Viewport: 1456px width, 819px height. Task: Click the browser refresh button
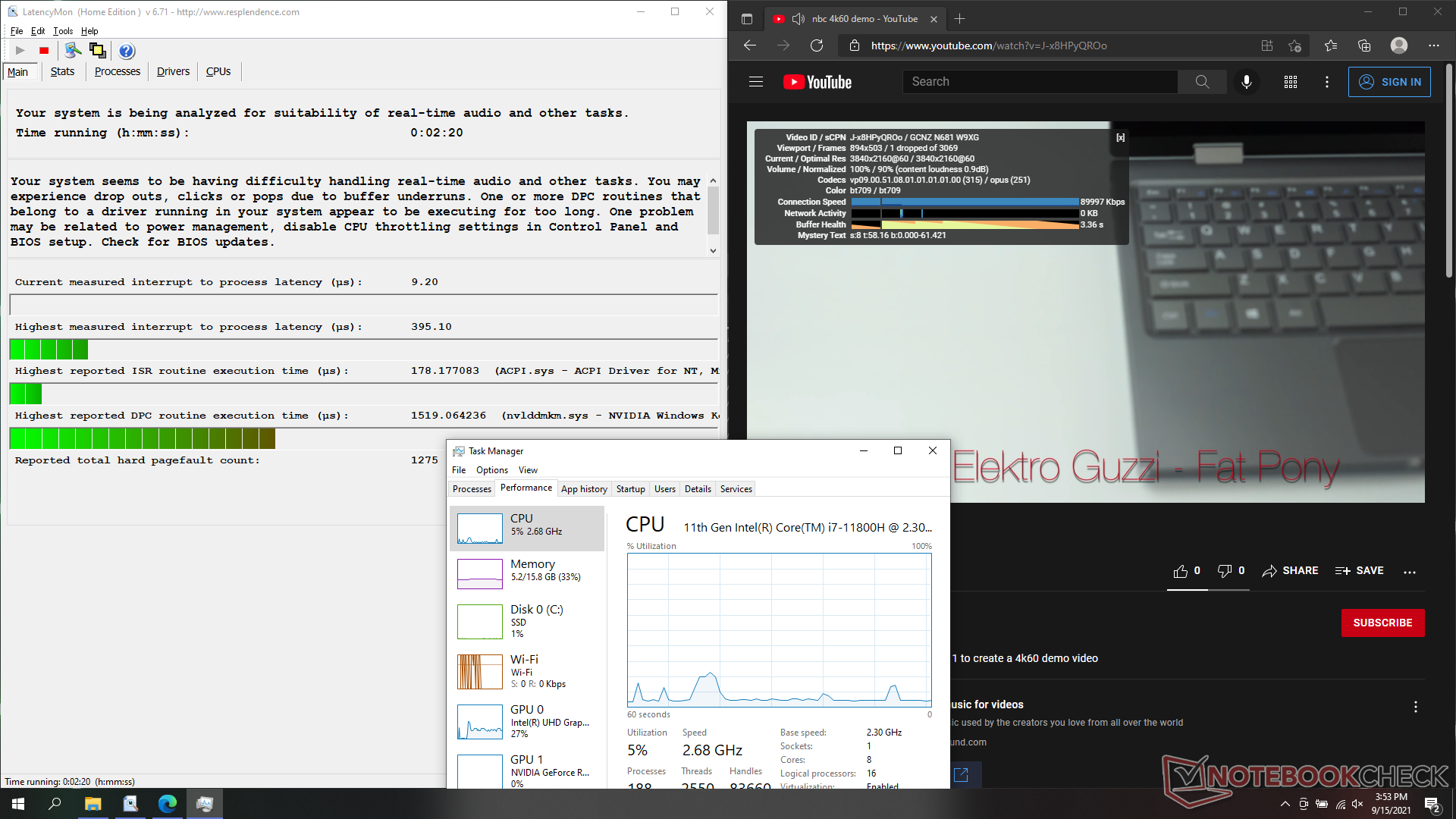[817, 45]
